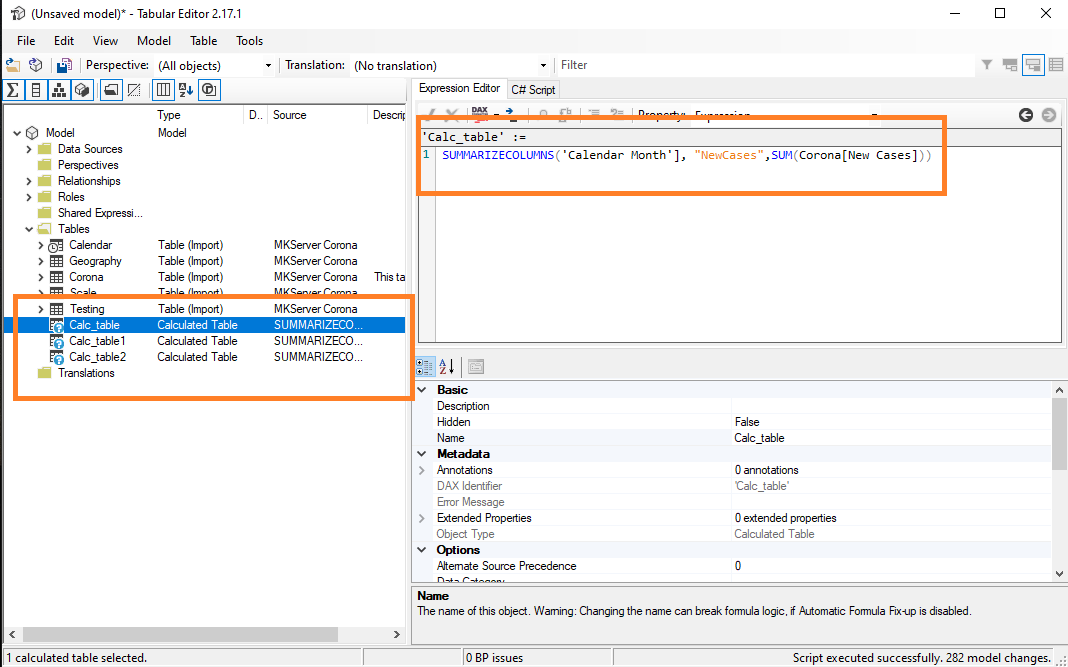
Task: Expand the Annotations property
Action: pos(422,470)
